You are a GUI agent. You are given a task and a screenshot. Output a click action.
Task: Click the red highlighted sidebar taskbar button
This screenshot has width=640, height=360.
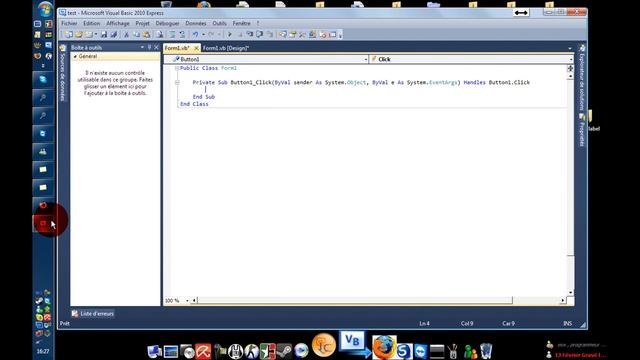(x=42, y=223)
